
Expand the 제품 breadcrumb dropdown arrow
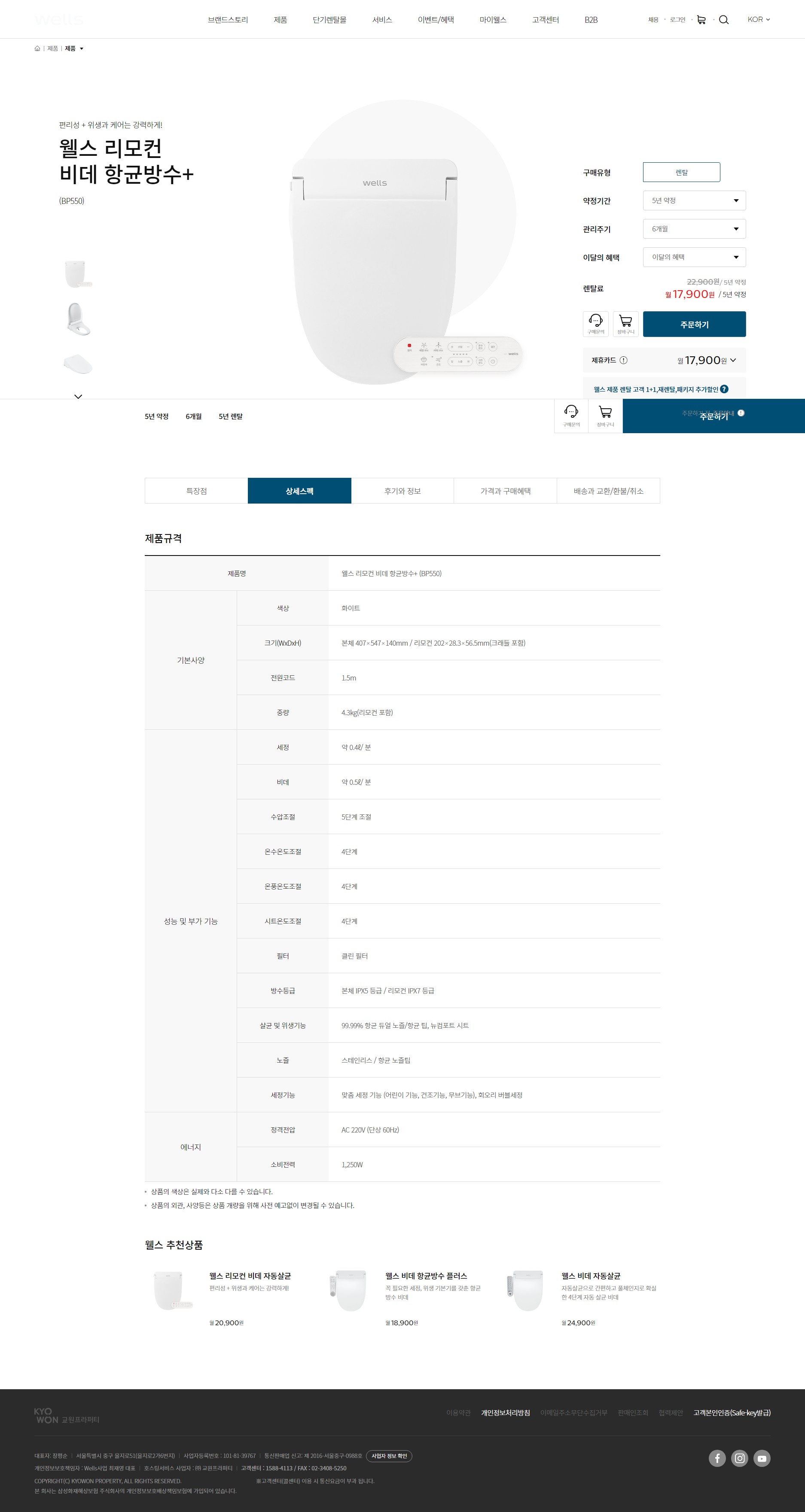click(x=82, y=49)
